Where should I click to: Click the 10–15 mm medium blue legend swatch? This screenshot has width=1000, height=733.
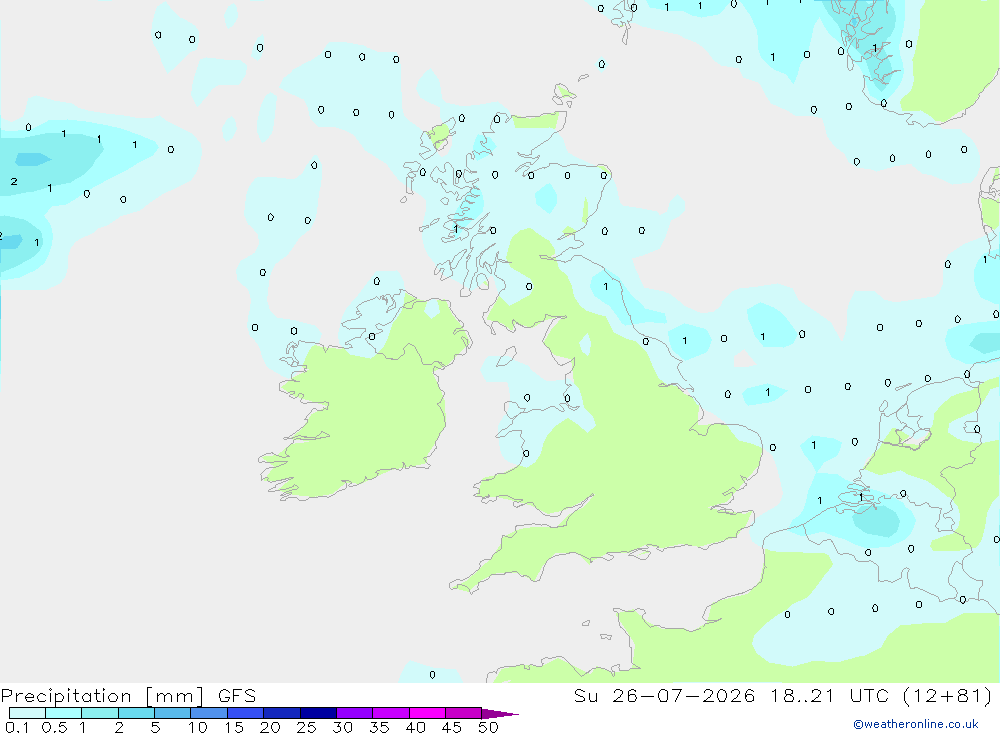(x=209, y=713)
